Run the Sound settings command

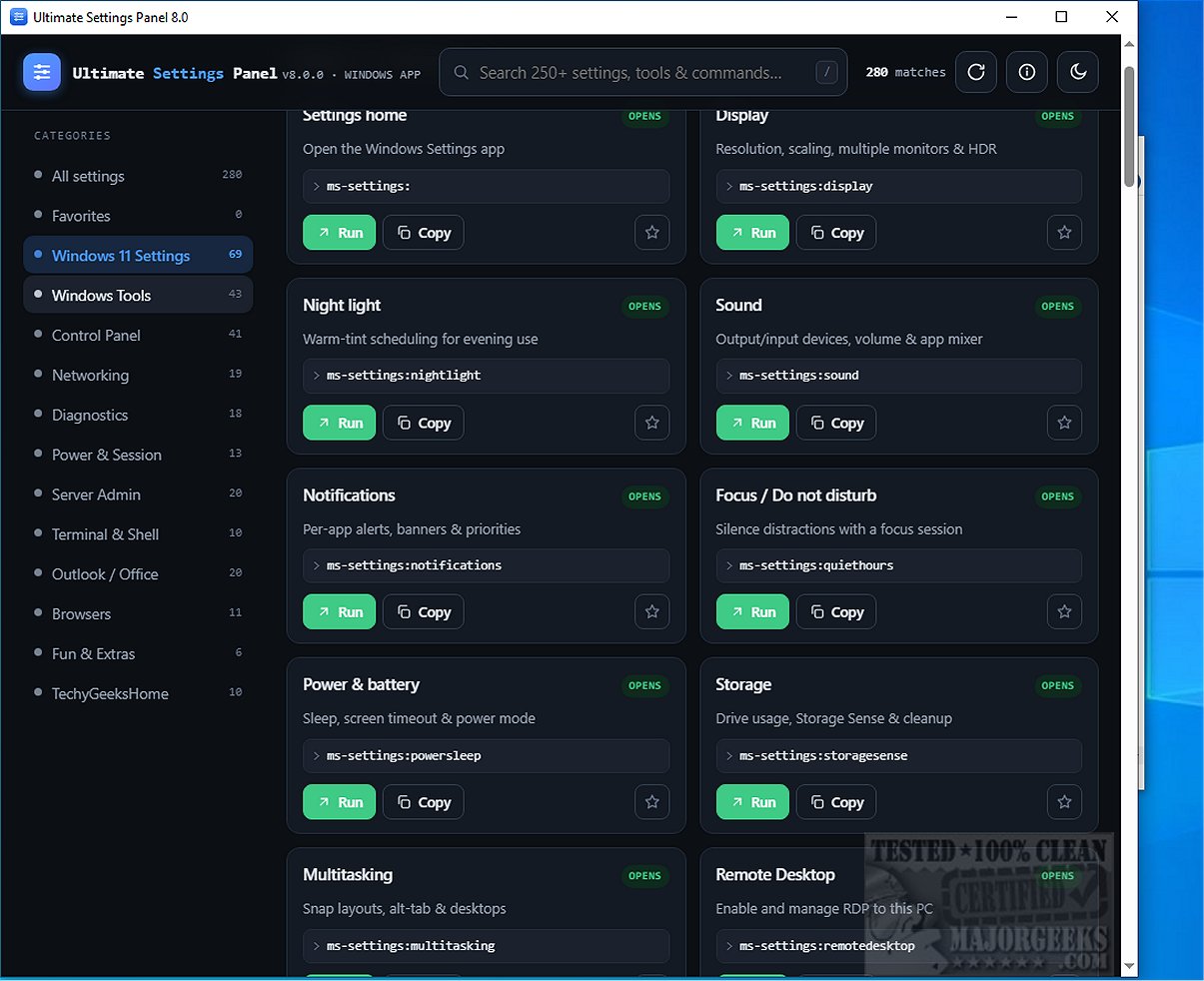click(752, 423)
